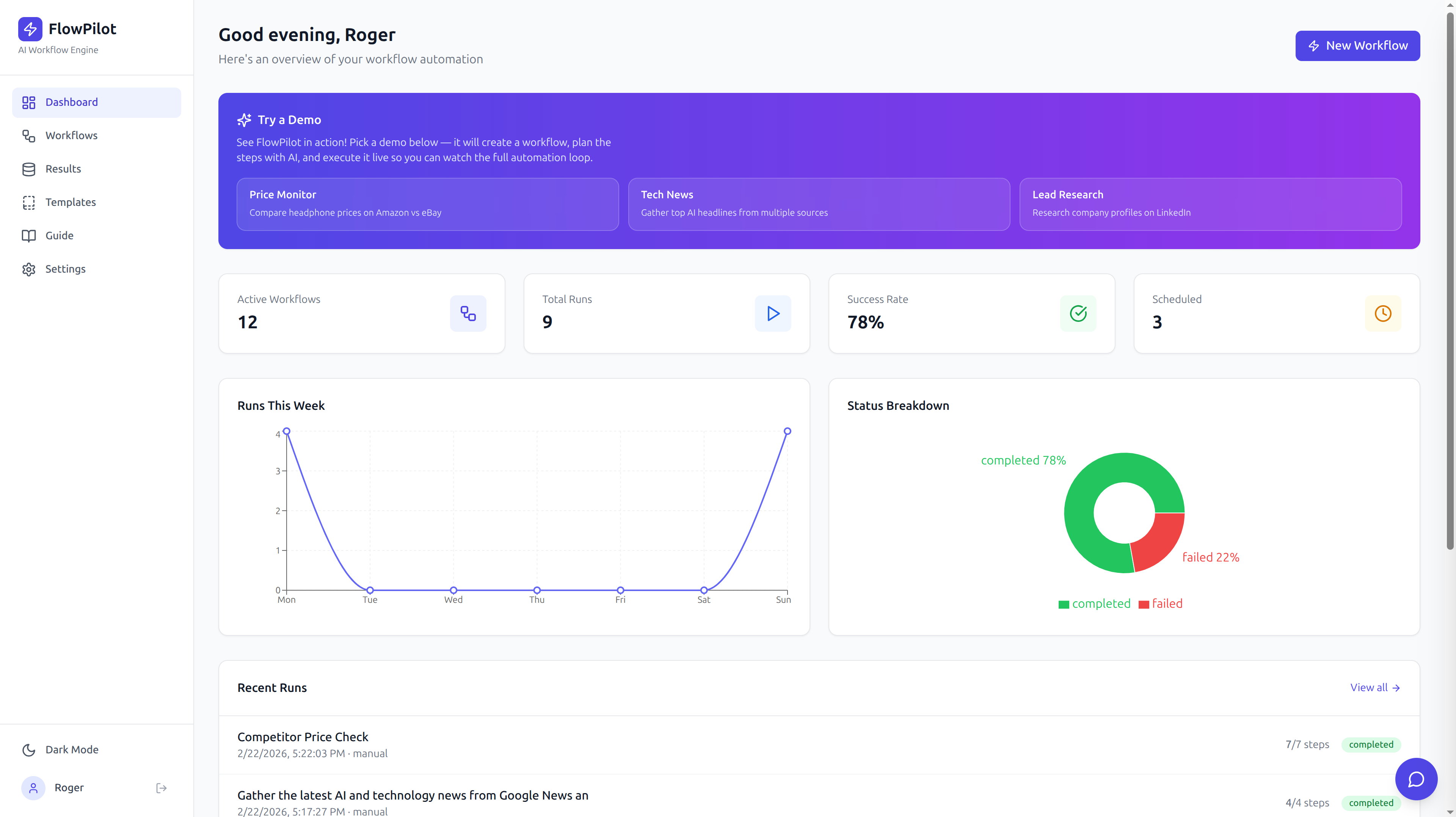Launch the Price Monitor demo card
This screenshot has width=1456, height=817.
[427, 204]
